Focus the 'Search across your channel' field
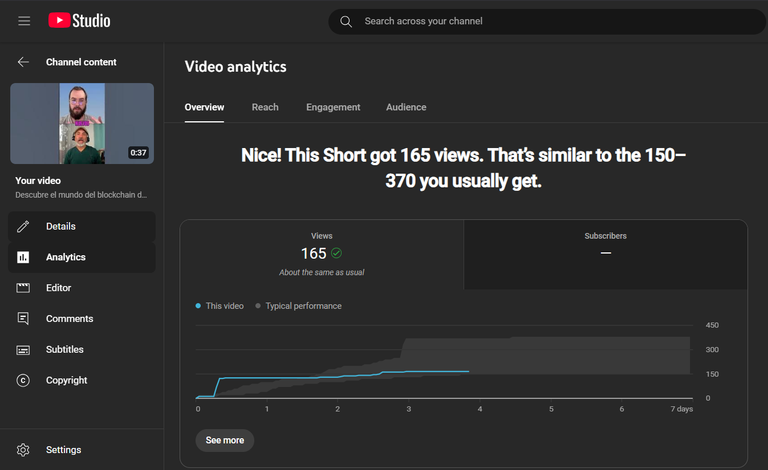The height and width of the screenshot is (470, 768). coord(546,22)
